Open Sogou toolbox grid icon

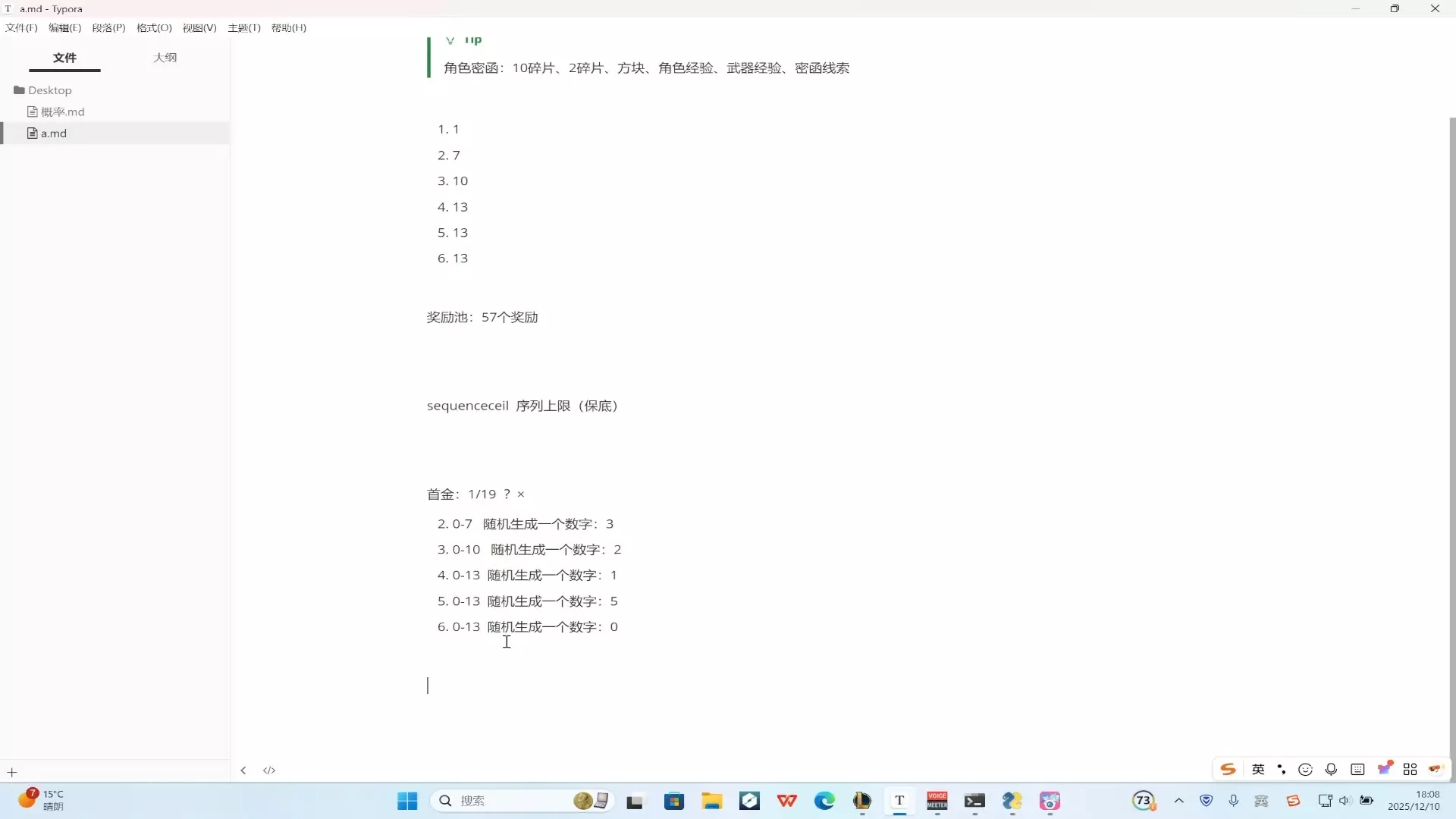[x=1410, y=770]
